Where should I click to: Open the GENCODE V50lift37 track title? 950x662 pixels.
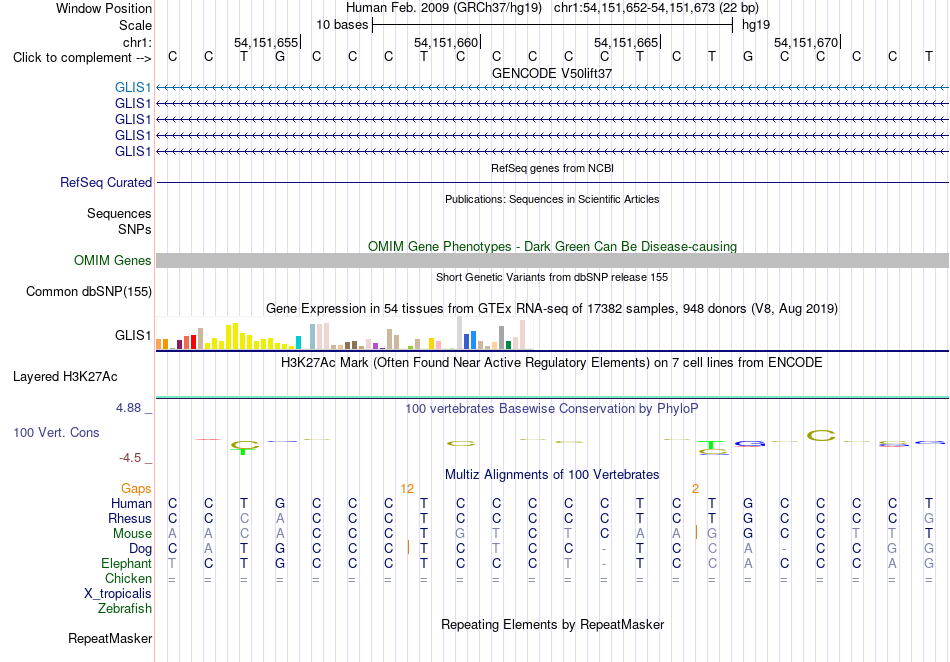(552, 73)
